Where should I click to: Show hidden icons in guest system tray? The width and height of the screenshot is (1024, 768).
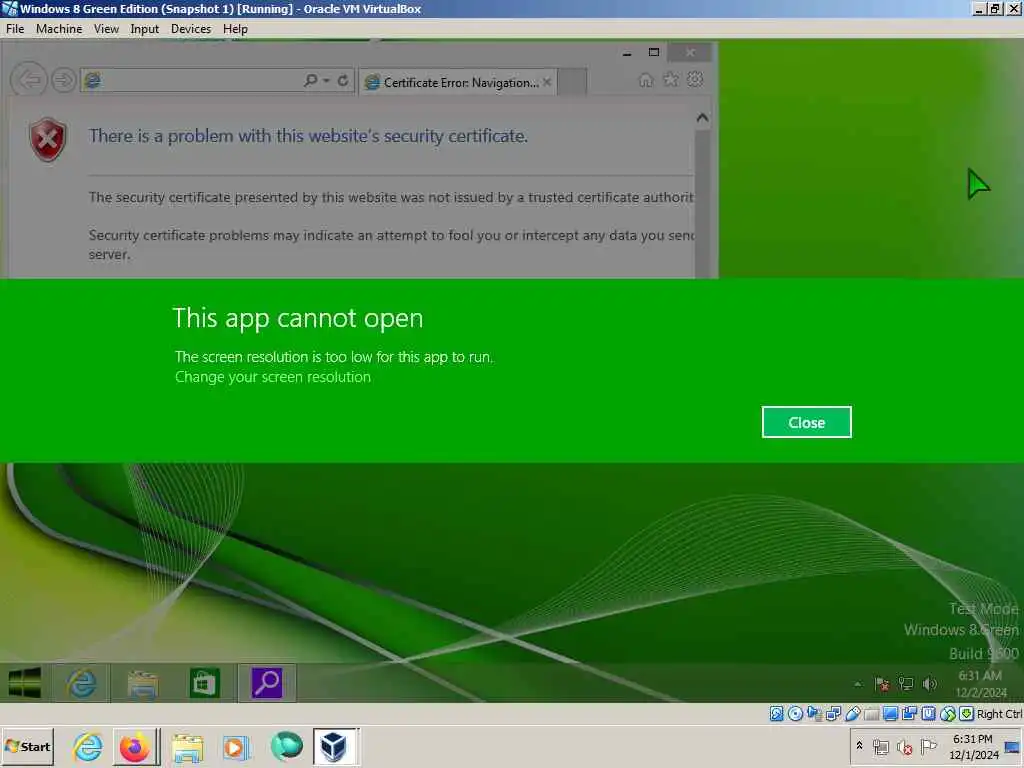coord(858,684)
